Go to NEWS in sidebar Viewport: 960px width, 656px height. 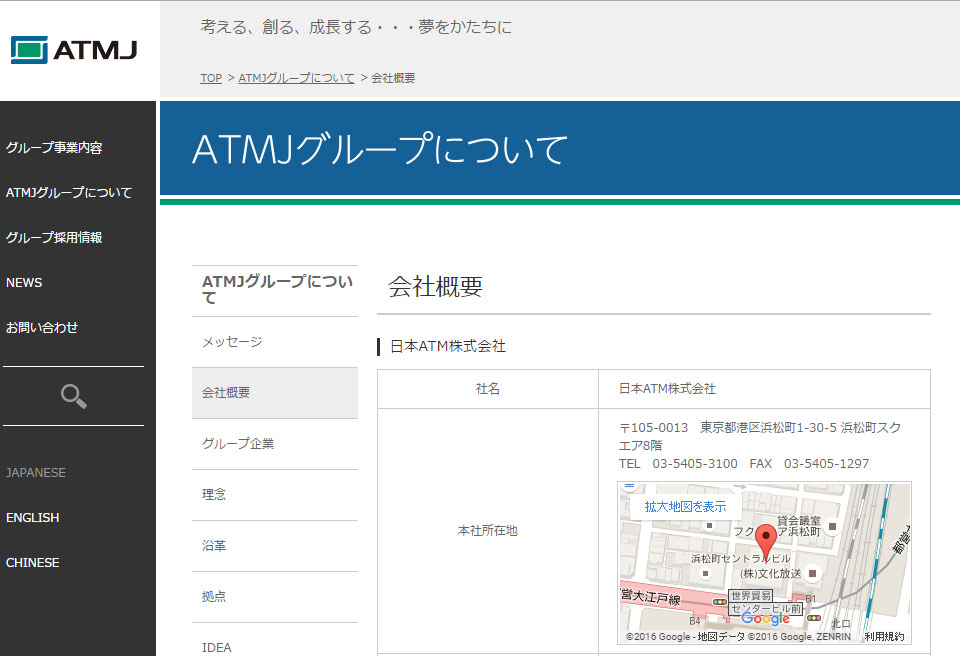(x=24, y=283)
